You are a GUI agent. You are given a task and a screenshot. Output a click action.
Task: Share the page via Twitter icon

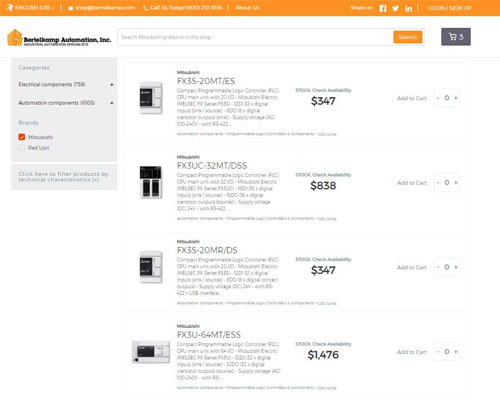click(395, 8)
